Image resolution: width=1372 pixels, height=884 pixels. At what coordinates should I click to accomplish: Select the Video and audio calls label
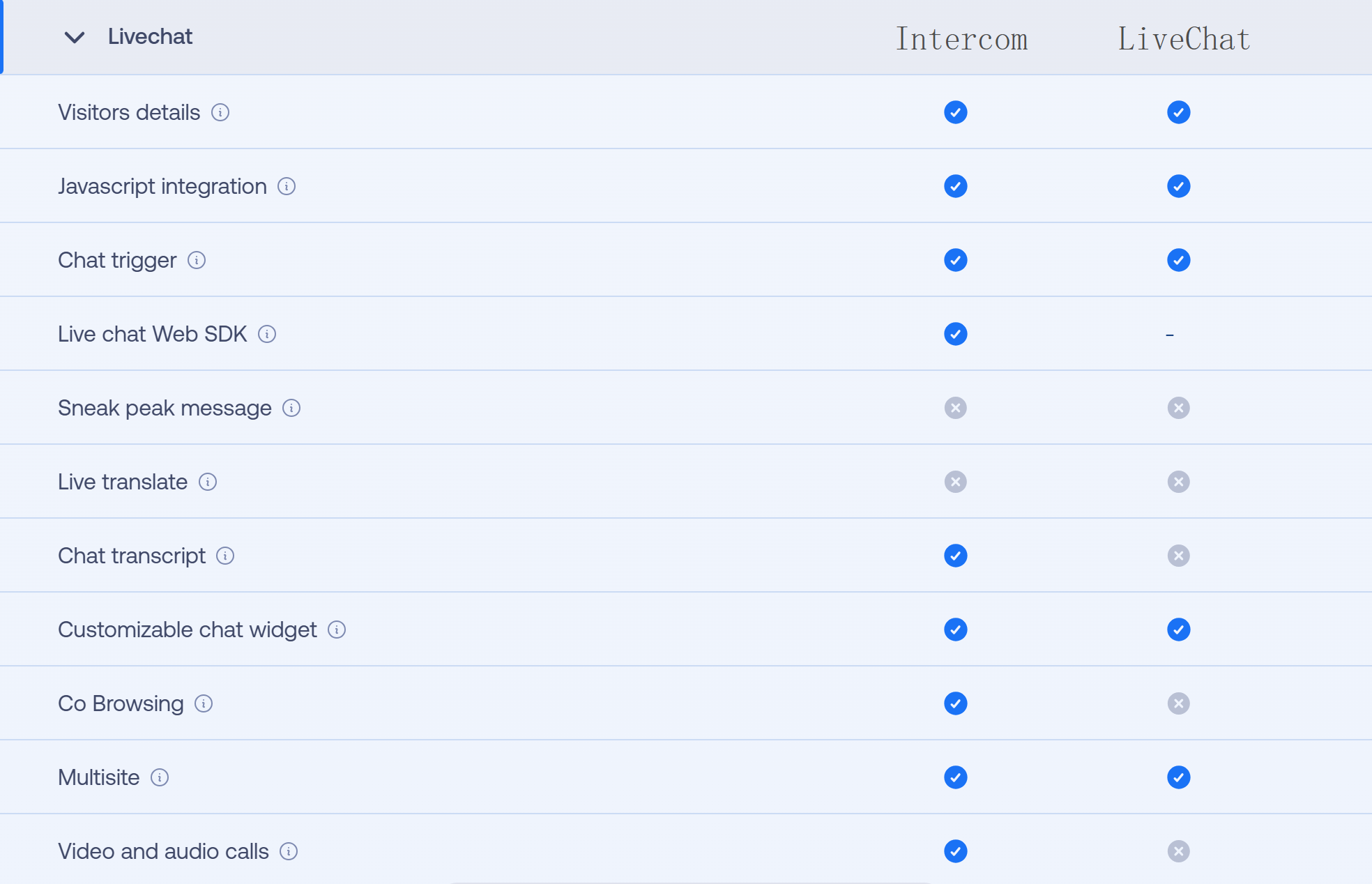point(163,851)
